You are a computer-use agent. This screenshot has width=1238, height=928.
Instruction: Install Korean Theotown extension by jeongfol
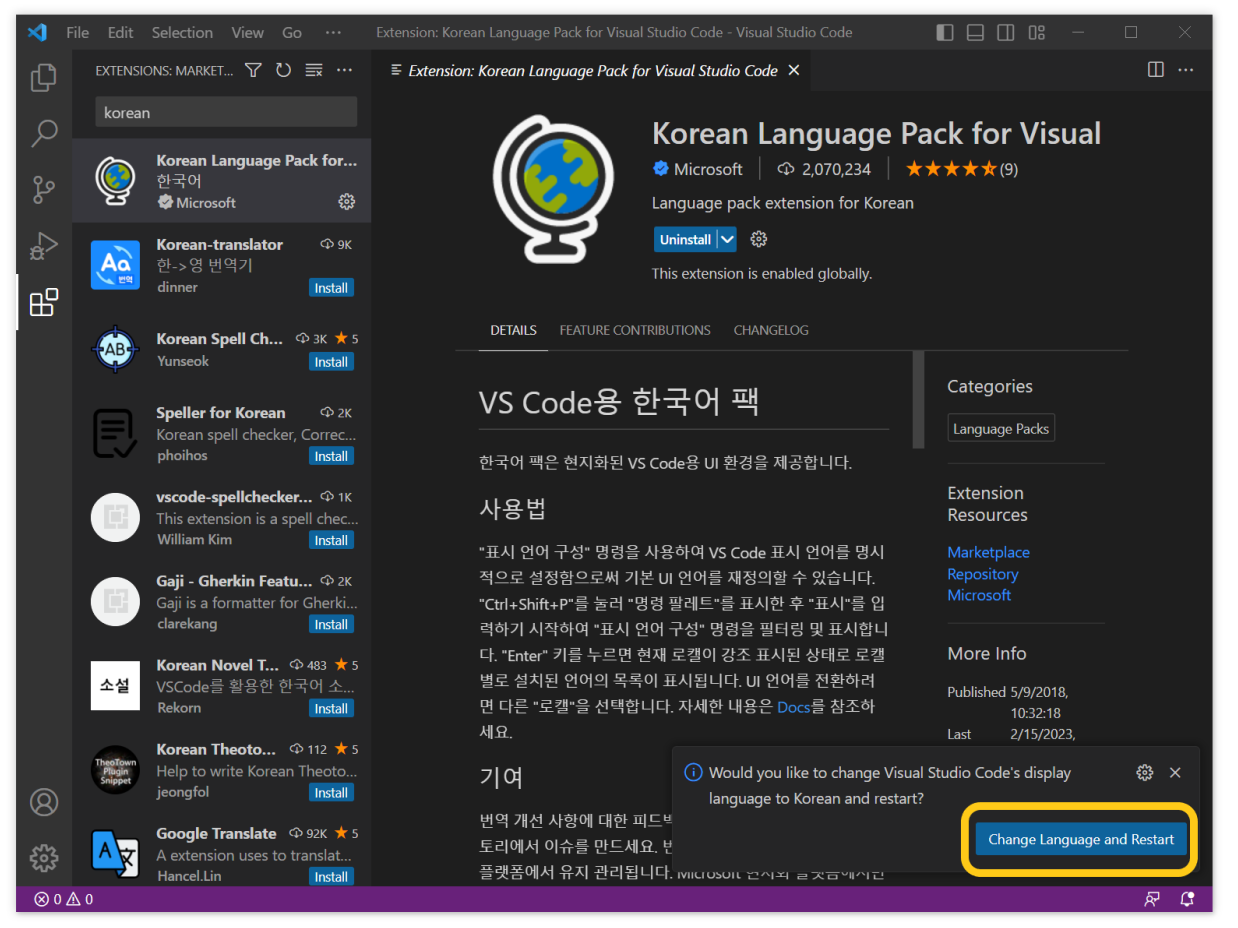pyautogui.click(x=331, y=793)
